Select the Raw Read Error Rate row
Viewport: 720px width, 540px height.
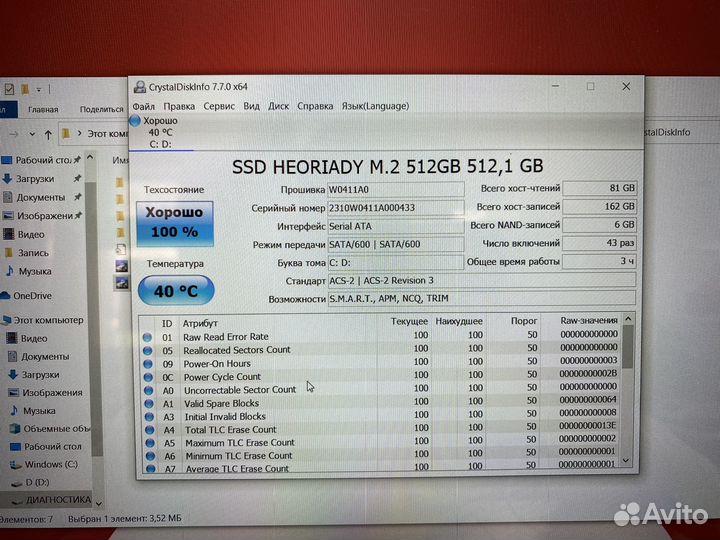point(381,336)
